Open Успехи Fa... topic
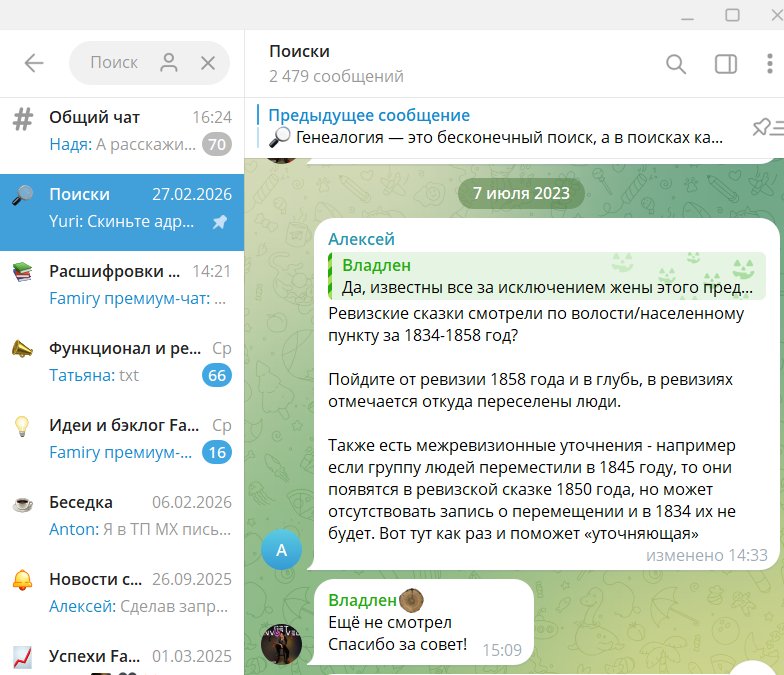This screenshot has width=784, height=675. [122, 656]
